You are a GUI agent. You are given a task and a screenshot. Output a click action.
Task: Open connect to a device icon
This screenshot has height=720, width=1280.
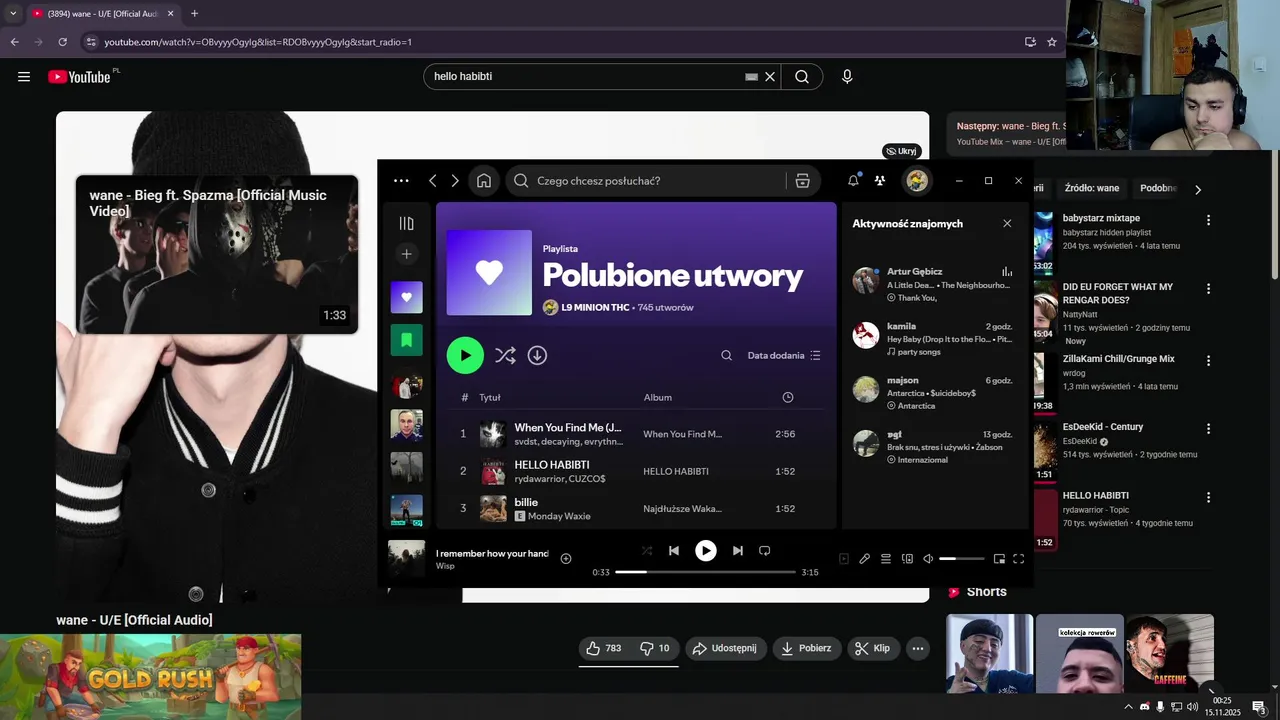[x=907, y=559]
